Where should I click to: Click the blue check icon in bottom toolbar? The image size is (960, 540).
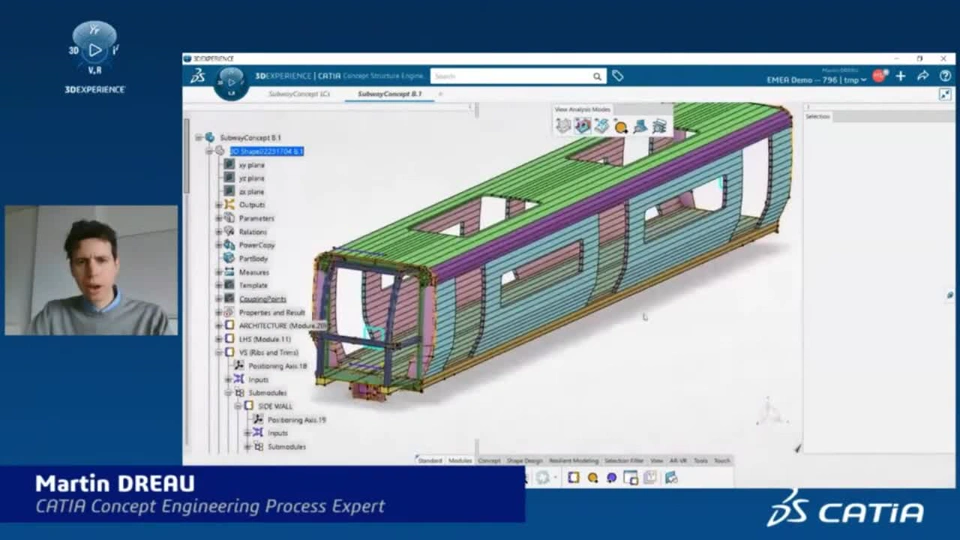click(671, 478)
